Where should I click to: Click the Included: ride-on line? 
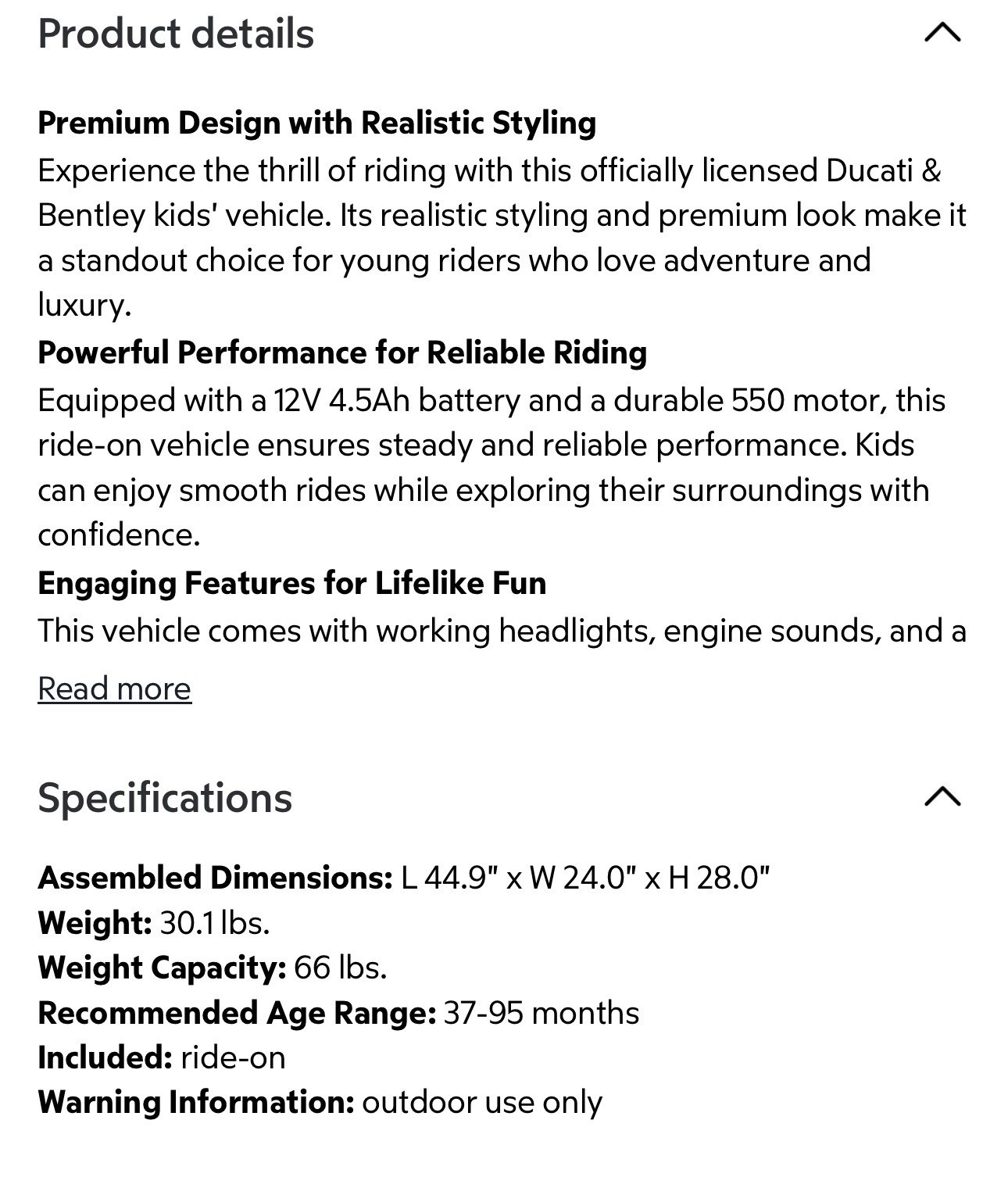pos(162,1057)
